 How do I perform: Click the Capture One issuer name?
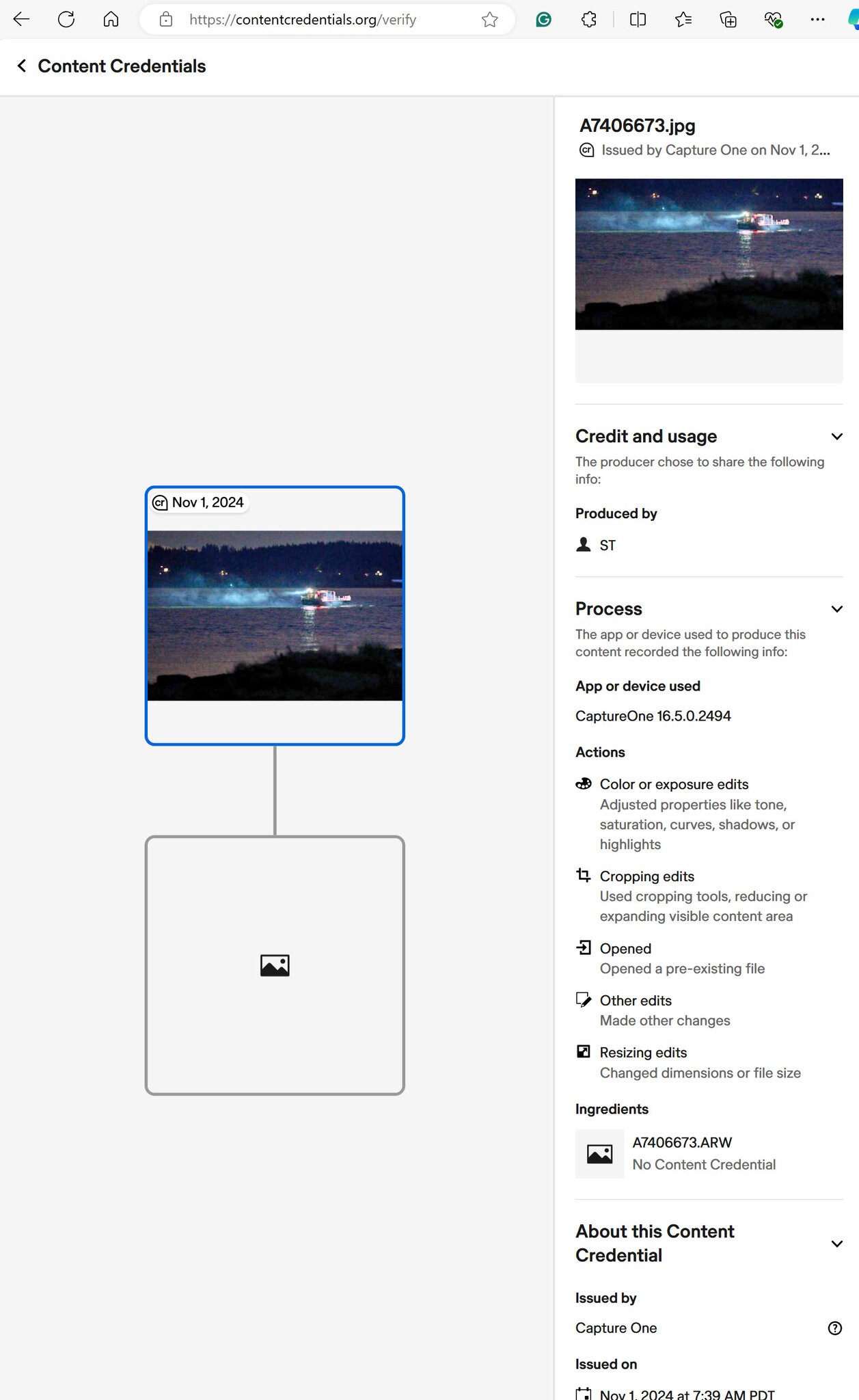(616, 1328)
